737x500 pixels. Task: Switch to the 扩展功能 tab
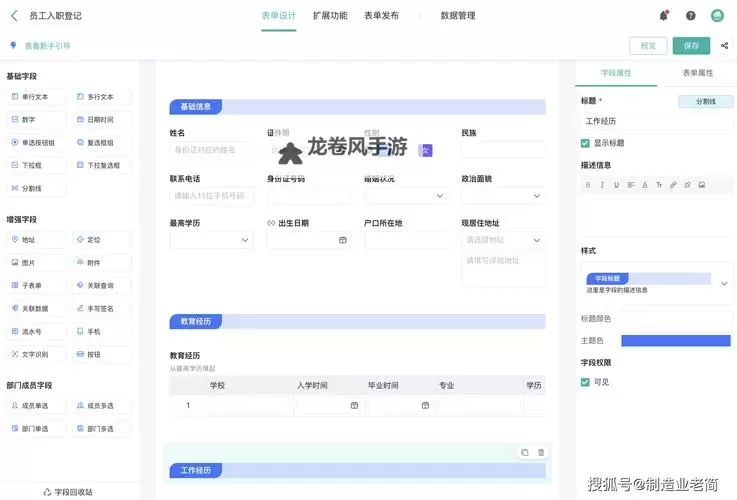point(330,16)
